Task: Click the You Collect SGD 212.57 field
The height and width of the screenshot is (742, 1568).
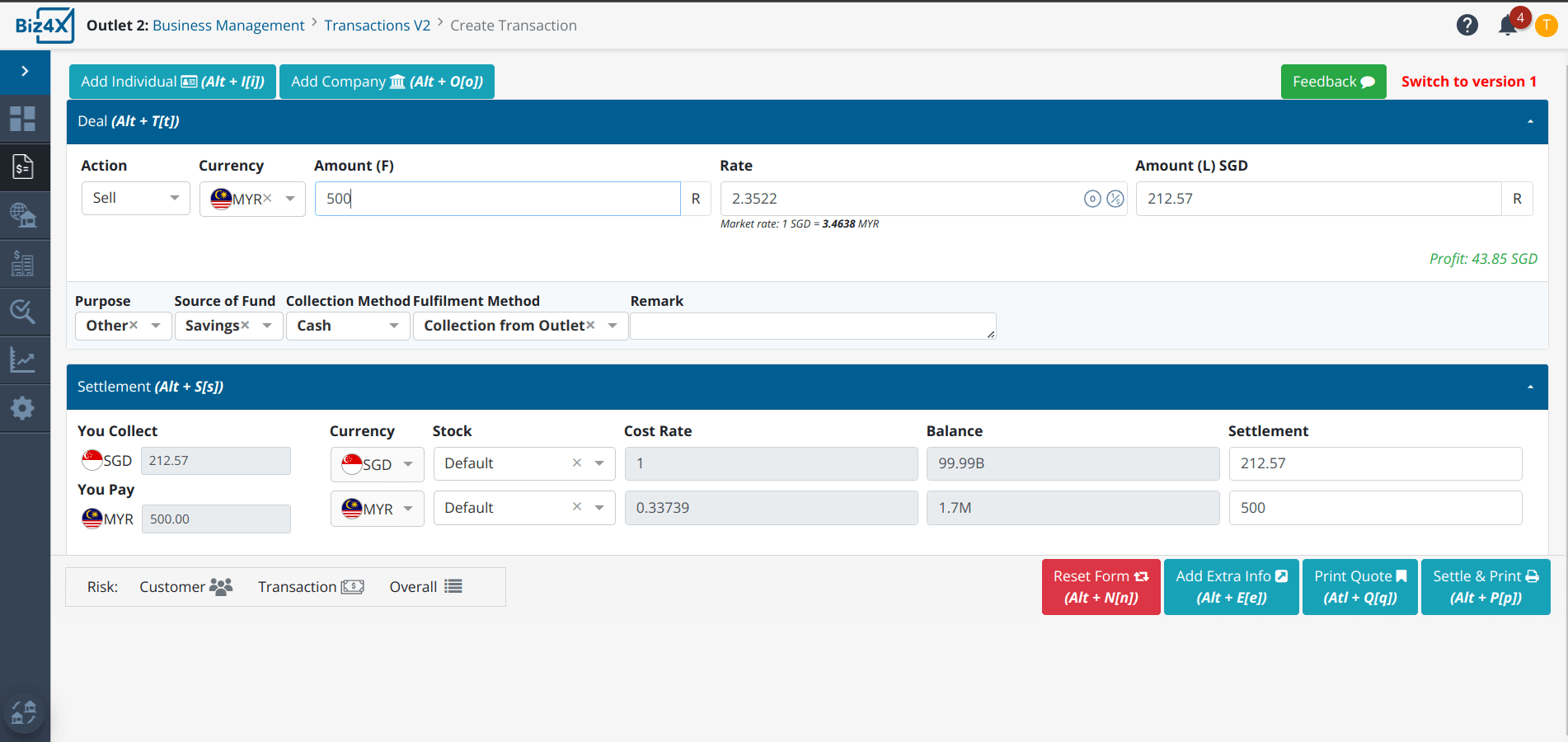Action: click(215, 461)
